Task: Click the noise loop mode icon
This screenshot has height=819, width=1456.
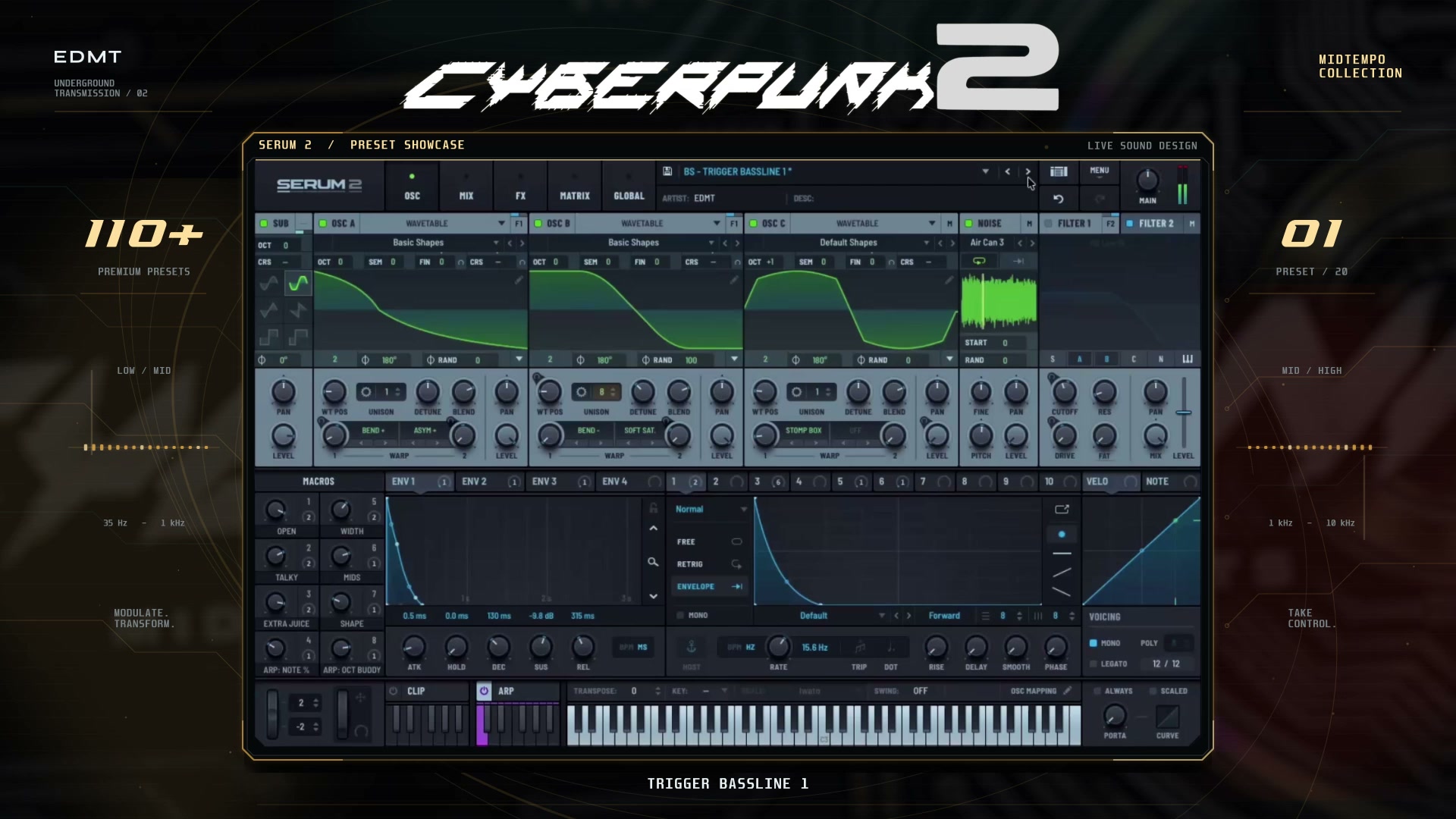Action: (x=979, y=261)
